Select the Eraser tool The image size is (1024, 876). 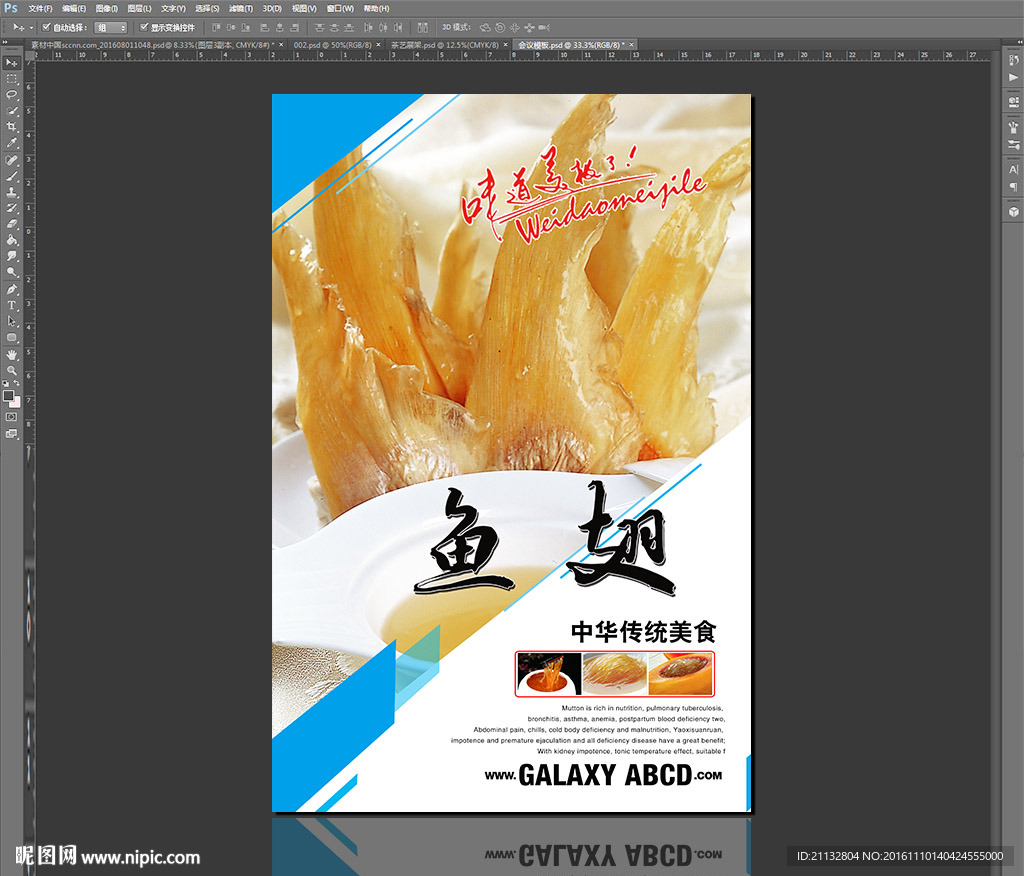[x=12, y=224]
